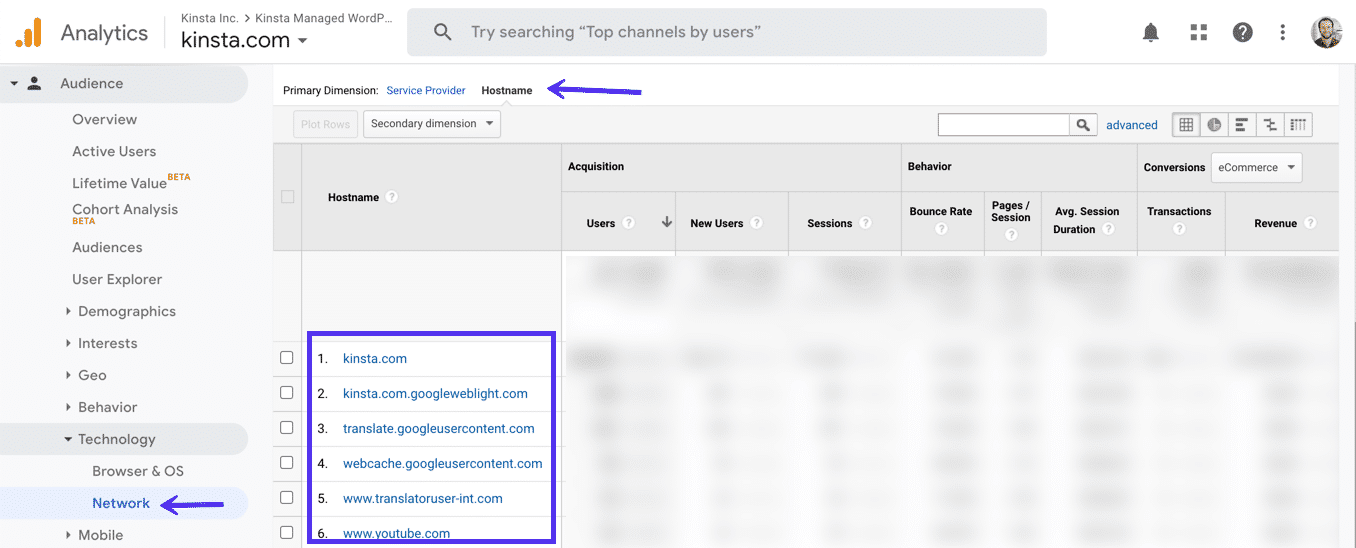
Task: Switch primary dimension to Service Provider
Action: (426, 90)
